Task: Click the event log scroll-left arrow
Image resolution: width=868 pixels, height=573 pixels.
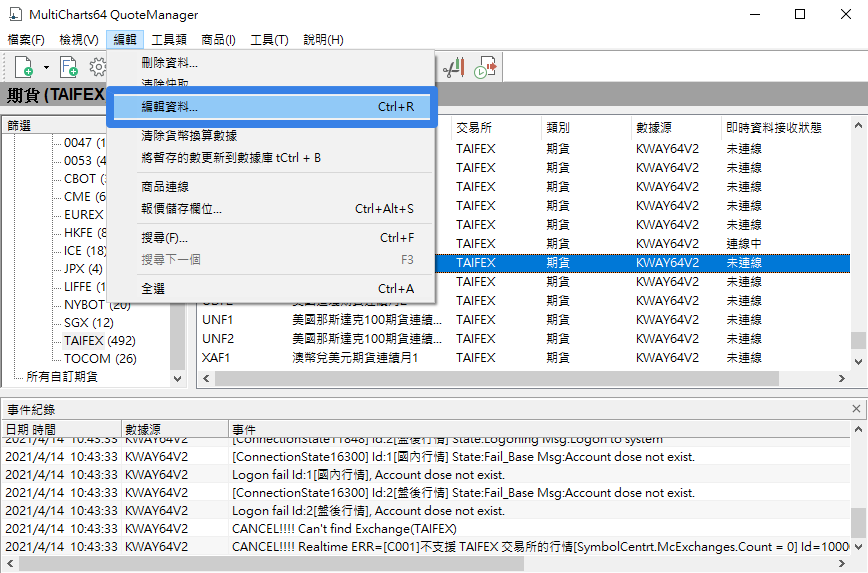Action: point(9,564)
